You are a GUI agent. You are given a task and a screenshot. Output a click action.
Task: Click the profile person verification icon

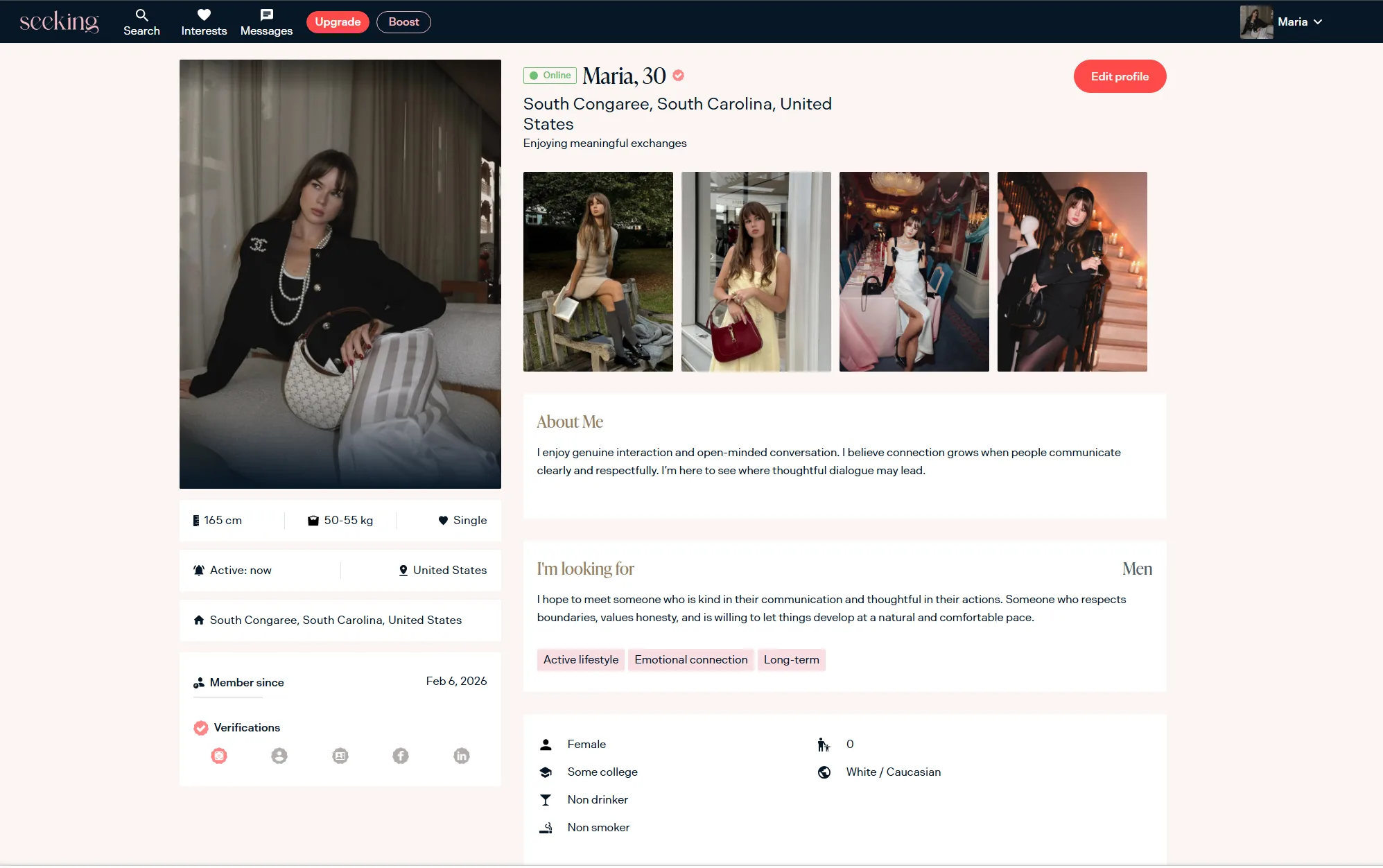click(x=279, y=756)
